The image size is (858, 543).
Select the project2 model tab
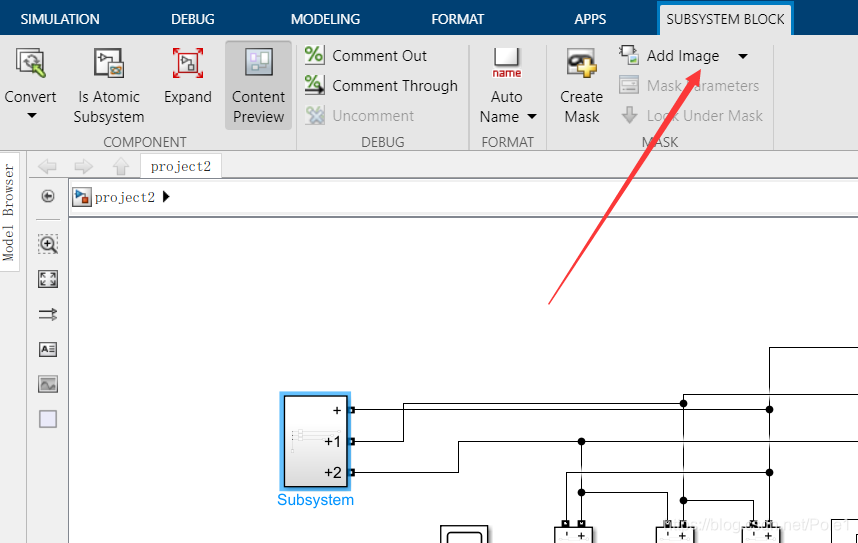coord(181,166)
